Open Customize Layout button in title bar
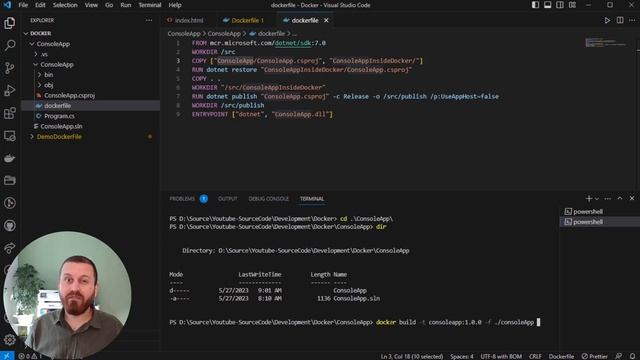 (x=572, y=5)
